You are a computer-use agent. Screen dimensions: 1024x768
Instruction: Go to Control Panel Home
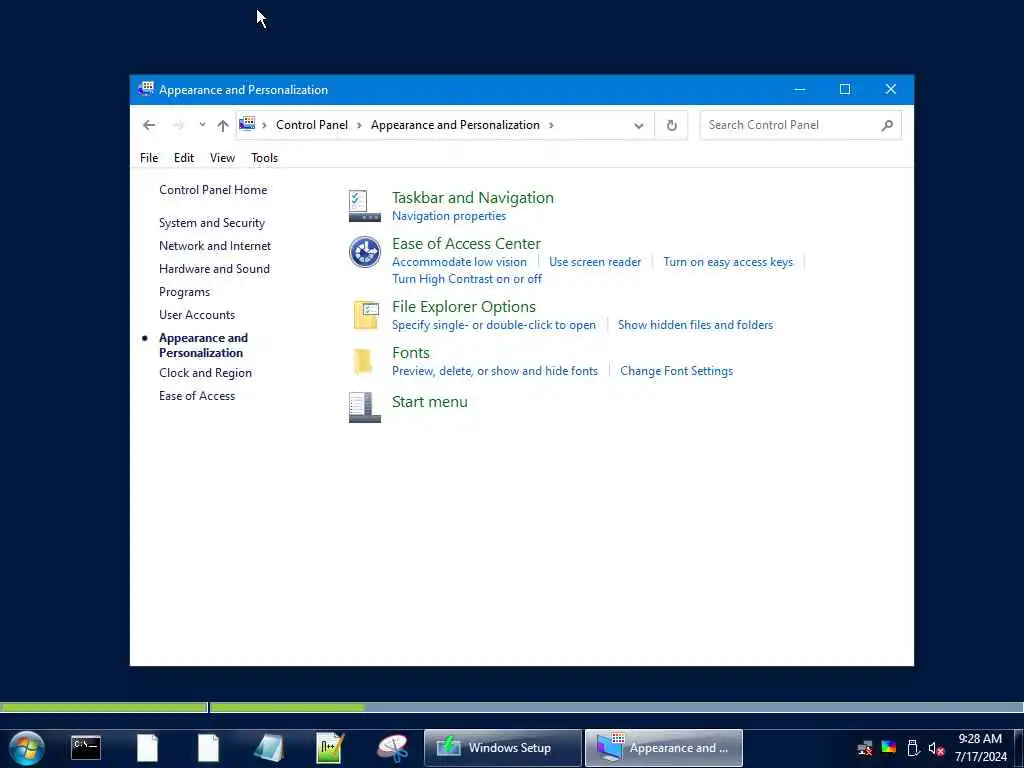click(x=213, y=189)
